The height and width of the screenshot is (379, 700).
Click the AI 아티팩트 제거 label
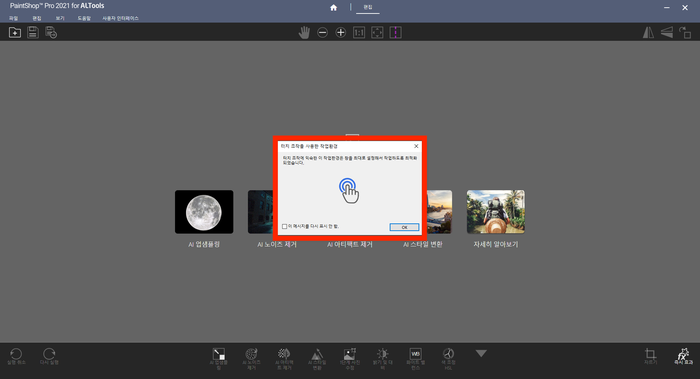click(x=350, y=245)
